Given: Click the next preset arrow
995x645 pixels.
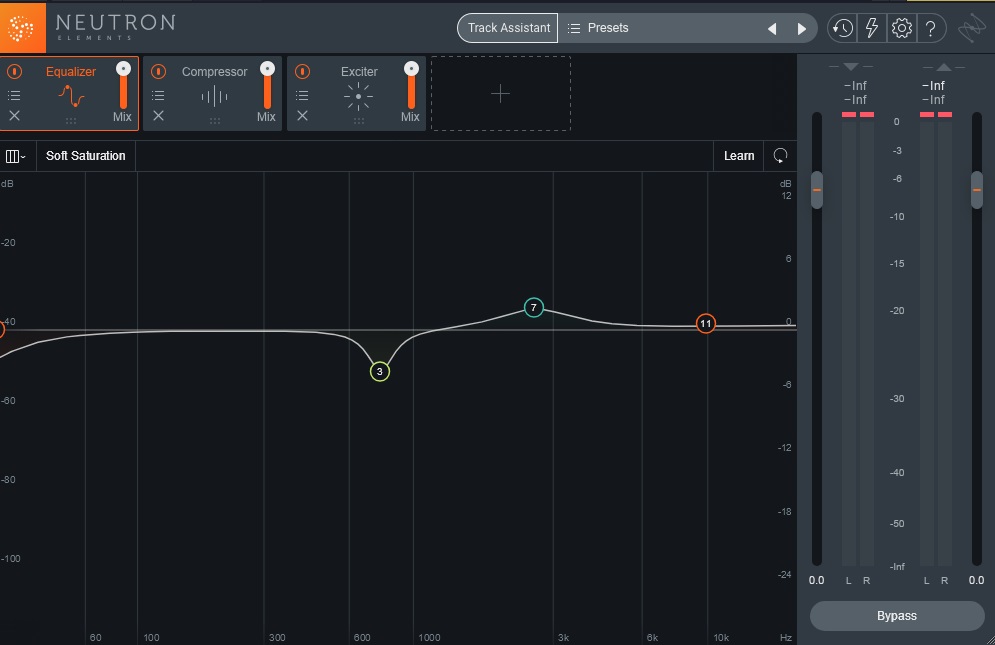Looking at the screenshot, I should (801, 28).
